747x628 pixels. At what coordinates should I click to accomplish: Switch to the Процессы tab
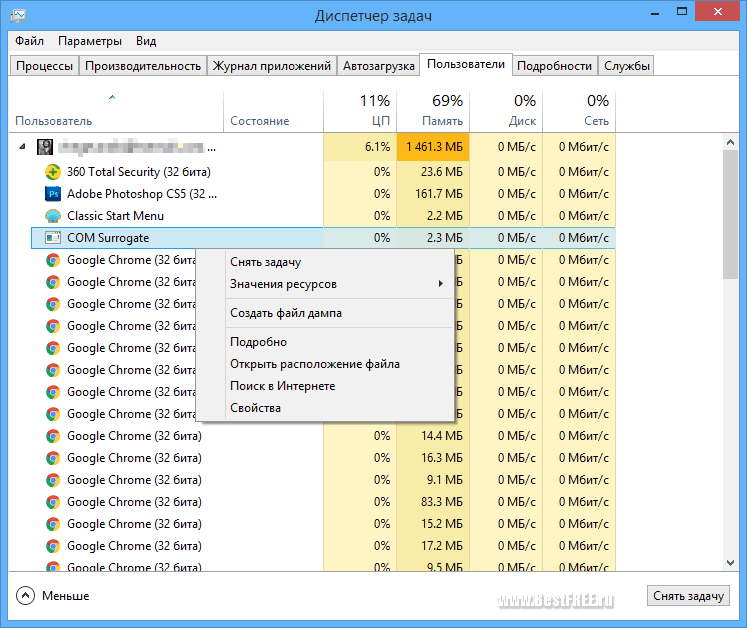click(44, 66)
